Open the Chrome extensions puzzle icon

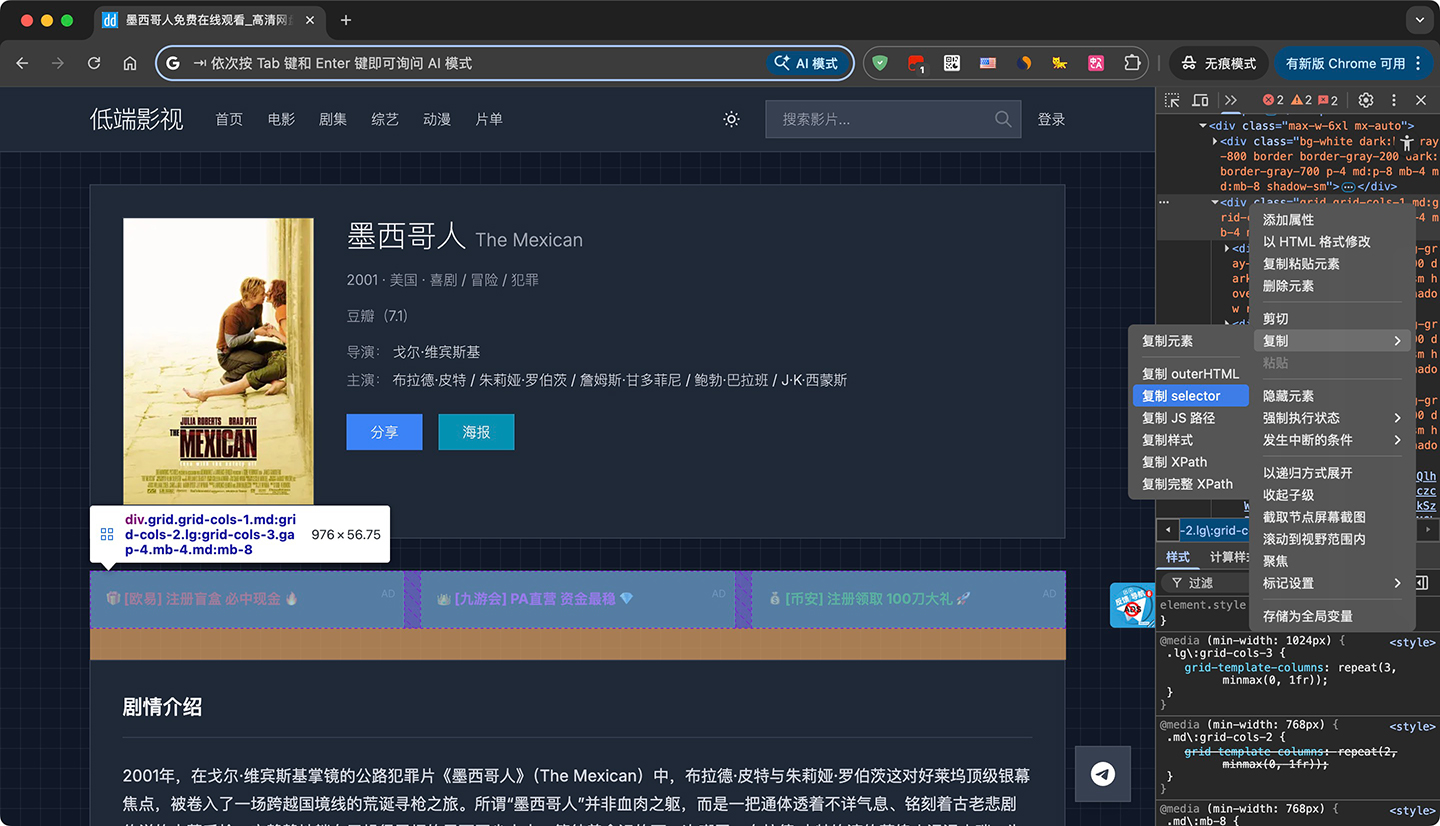[1132, 62]
